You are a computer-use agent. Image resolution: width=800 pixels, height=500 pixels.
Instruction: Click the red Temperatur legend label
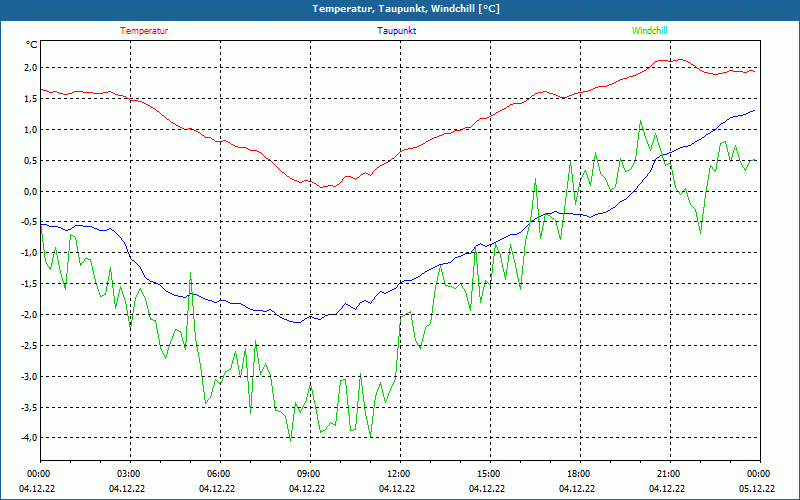(144, 31)
